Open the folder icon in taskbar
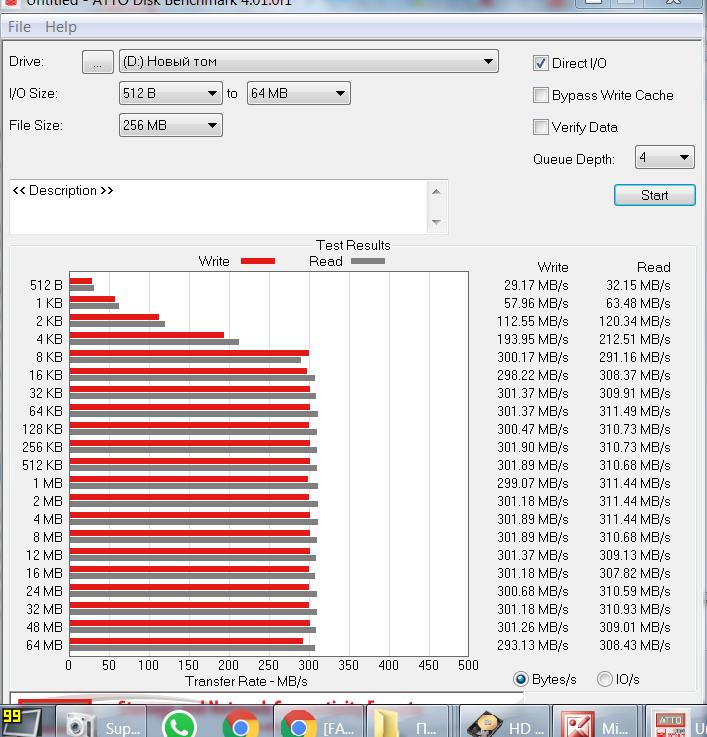 point(407,723)
